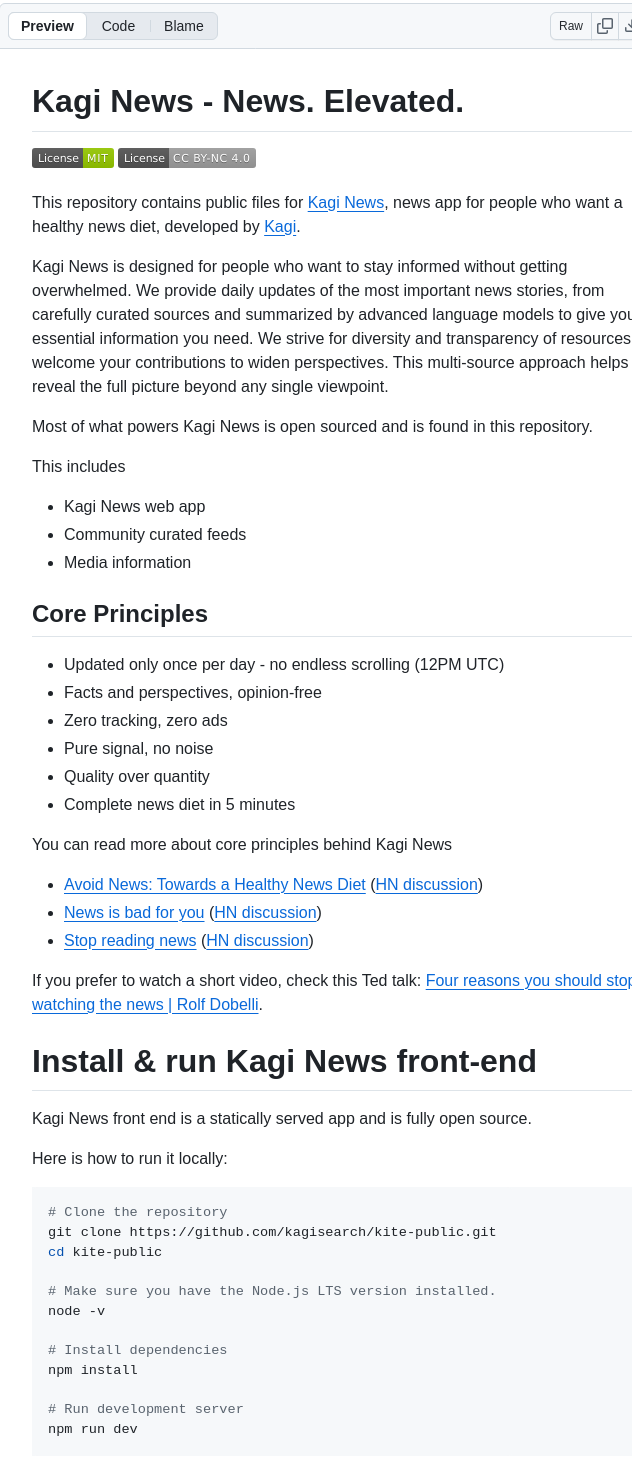Screen dimensions: 632x1469
Task: Open the Raw view of the file
Action: 570,25
